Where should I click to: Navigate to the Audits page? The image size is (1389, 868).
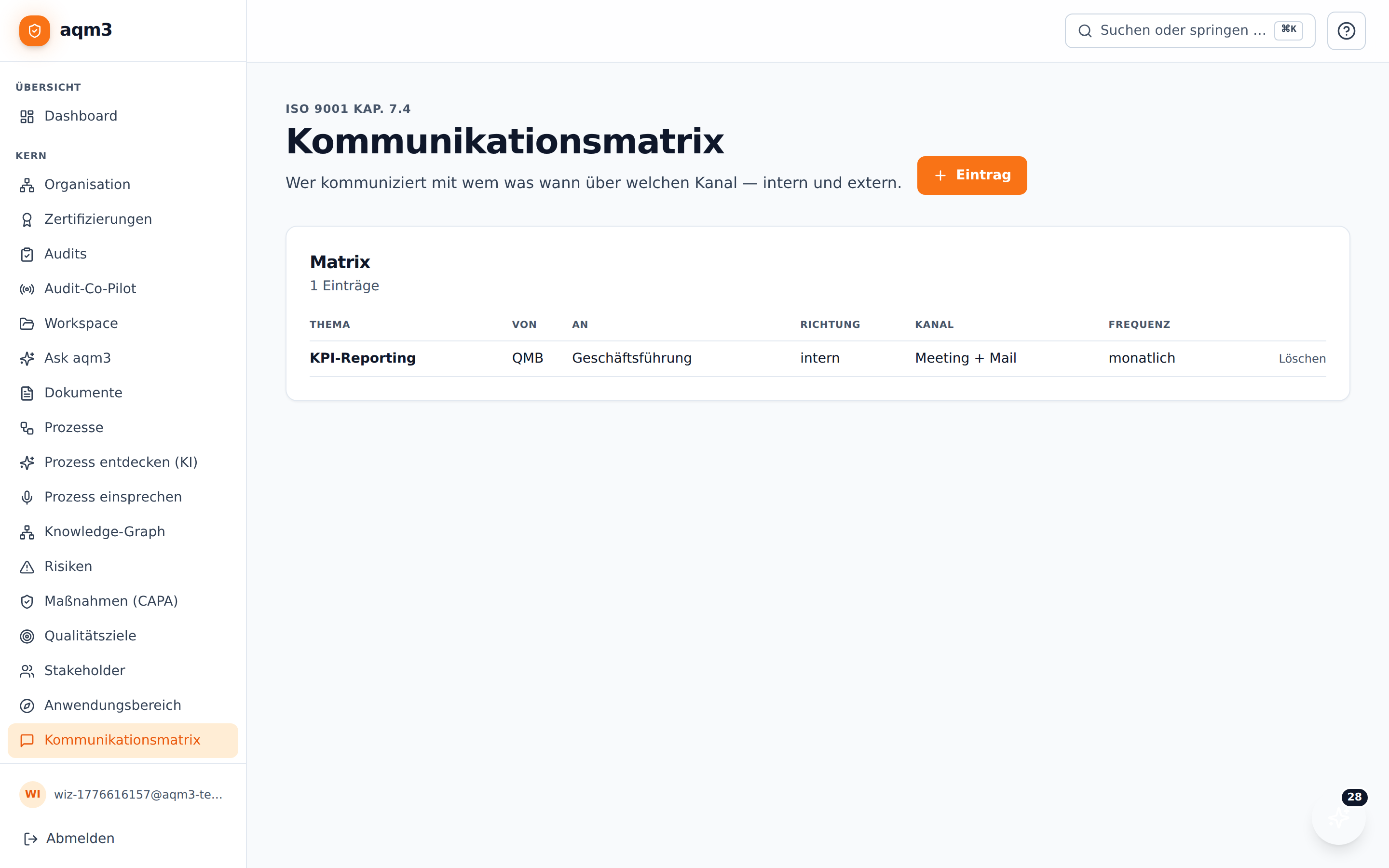tap(123, 254)
